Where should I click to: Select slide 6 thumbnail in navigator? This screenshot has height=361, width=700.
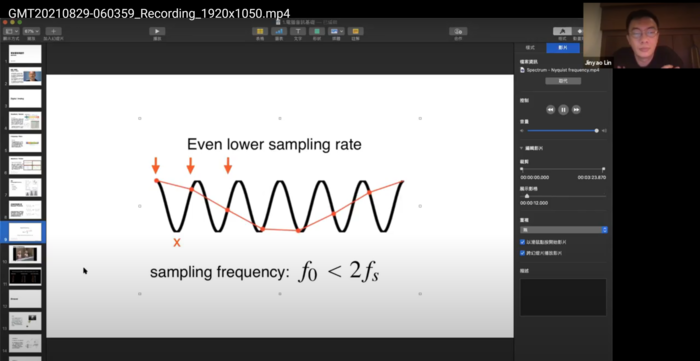[25, 166]
